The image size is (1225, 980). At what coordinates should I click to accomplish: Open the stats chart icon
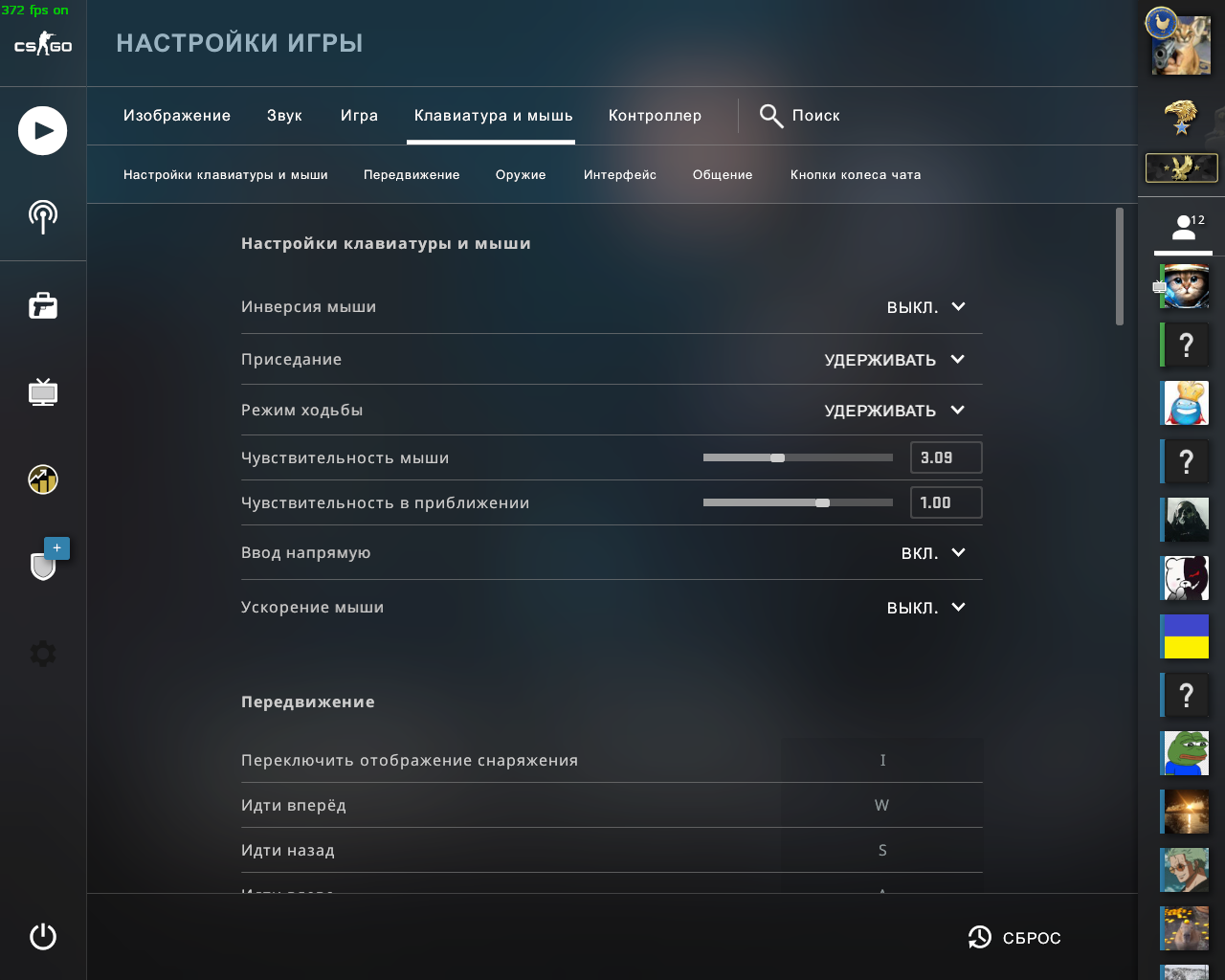coord(43,479)
